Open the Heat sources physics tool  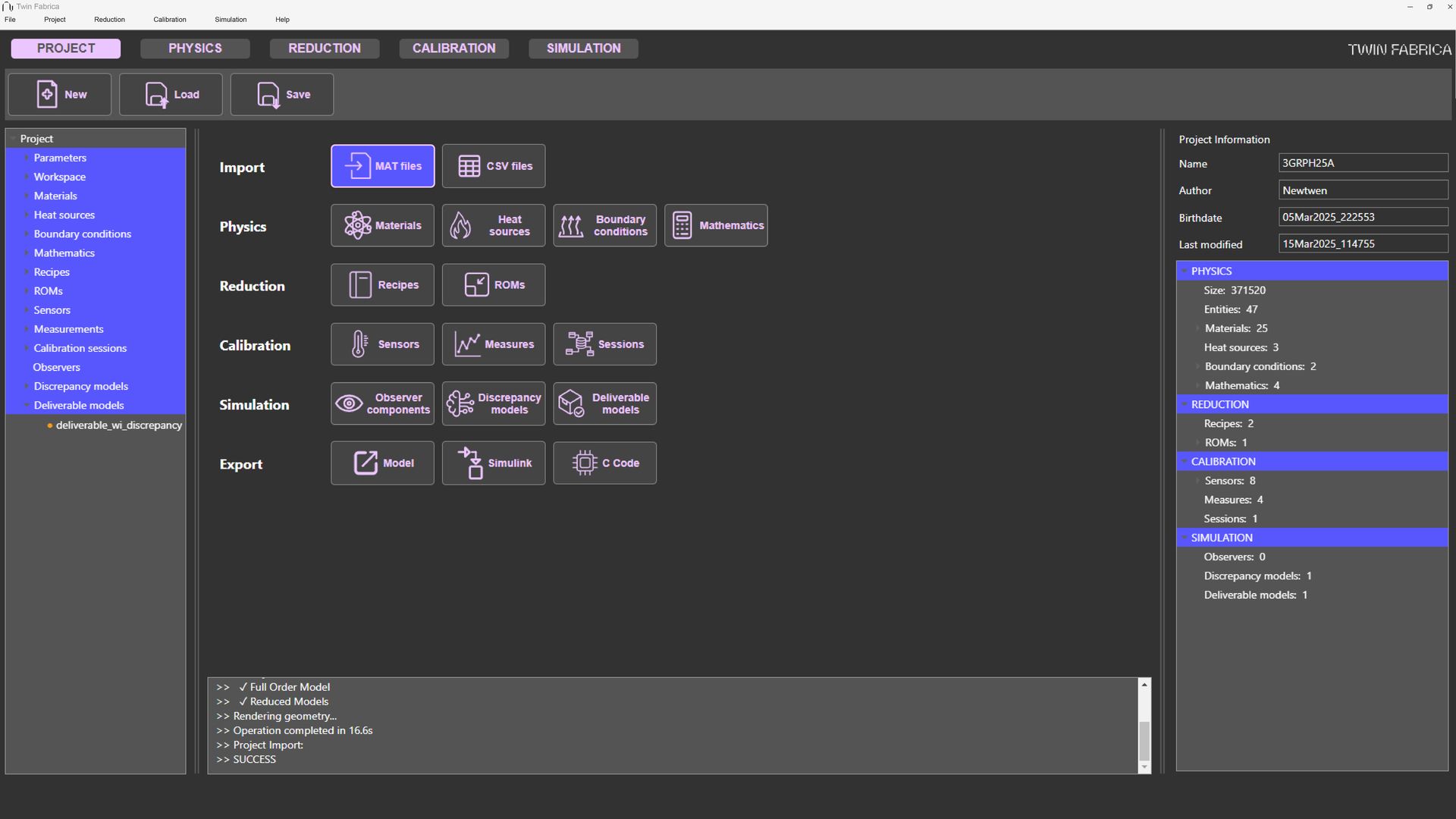[x=494, y=225]
